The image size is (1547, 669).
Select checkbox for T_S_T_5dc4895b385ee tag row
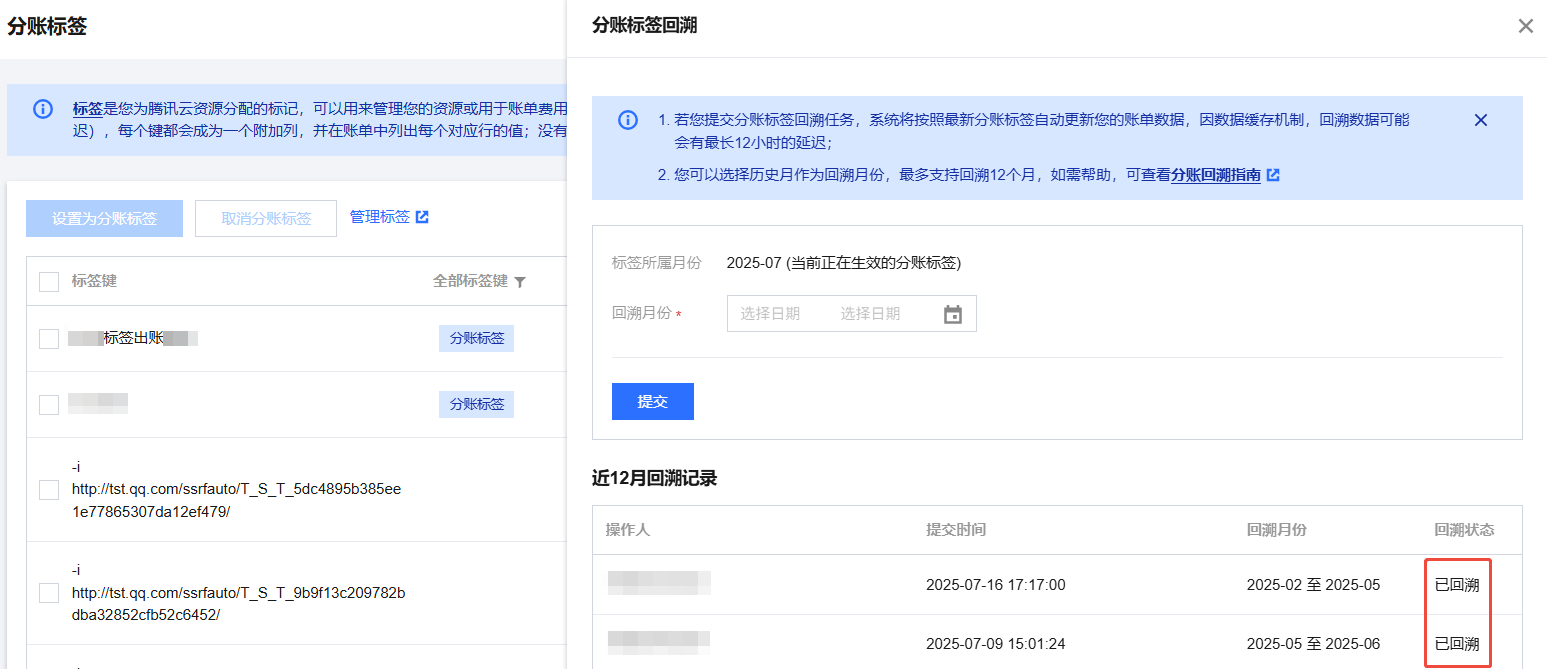(x=49, y=490)
